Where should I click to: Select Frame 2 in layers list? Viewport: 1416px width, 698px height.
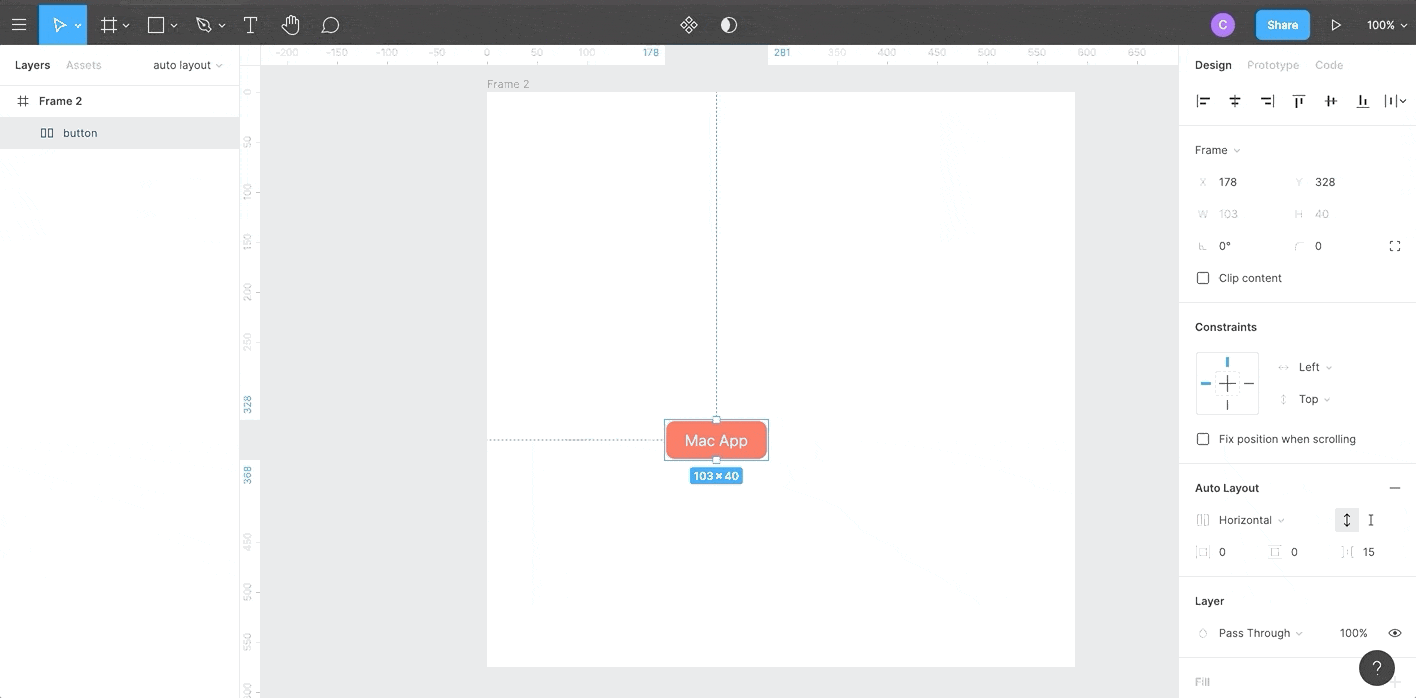(x=120, y=101)
